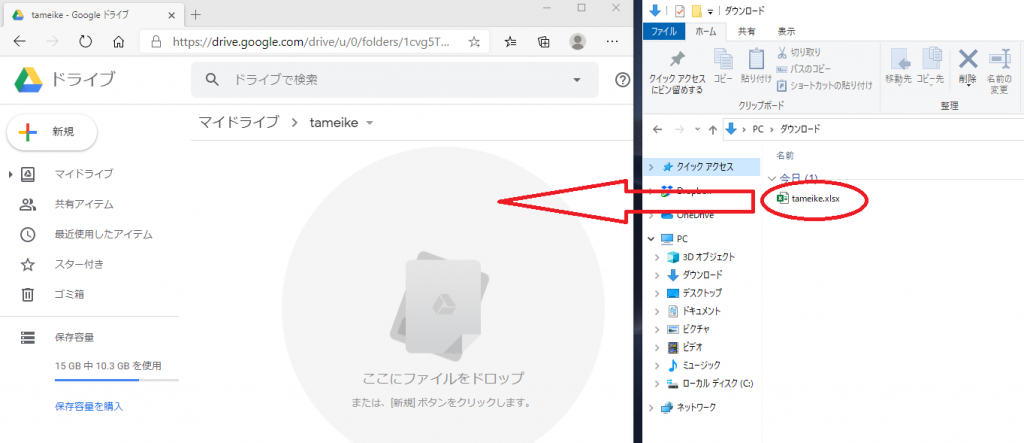
Task: Click the browser refresh icon
Action: tap(85, 42)
